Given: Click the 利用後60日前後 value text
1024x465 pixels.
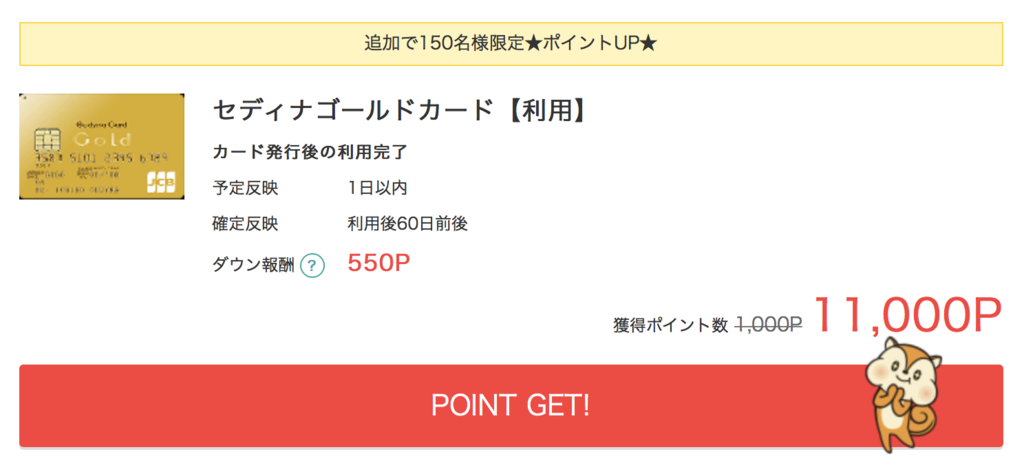Looking at the screenshot, I should [x=408, y=224].
